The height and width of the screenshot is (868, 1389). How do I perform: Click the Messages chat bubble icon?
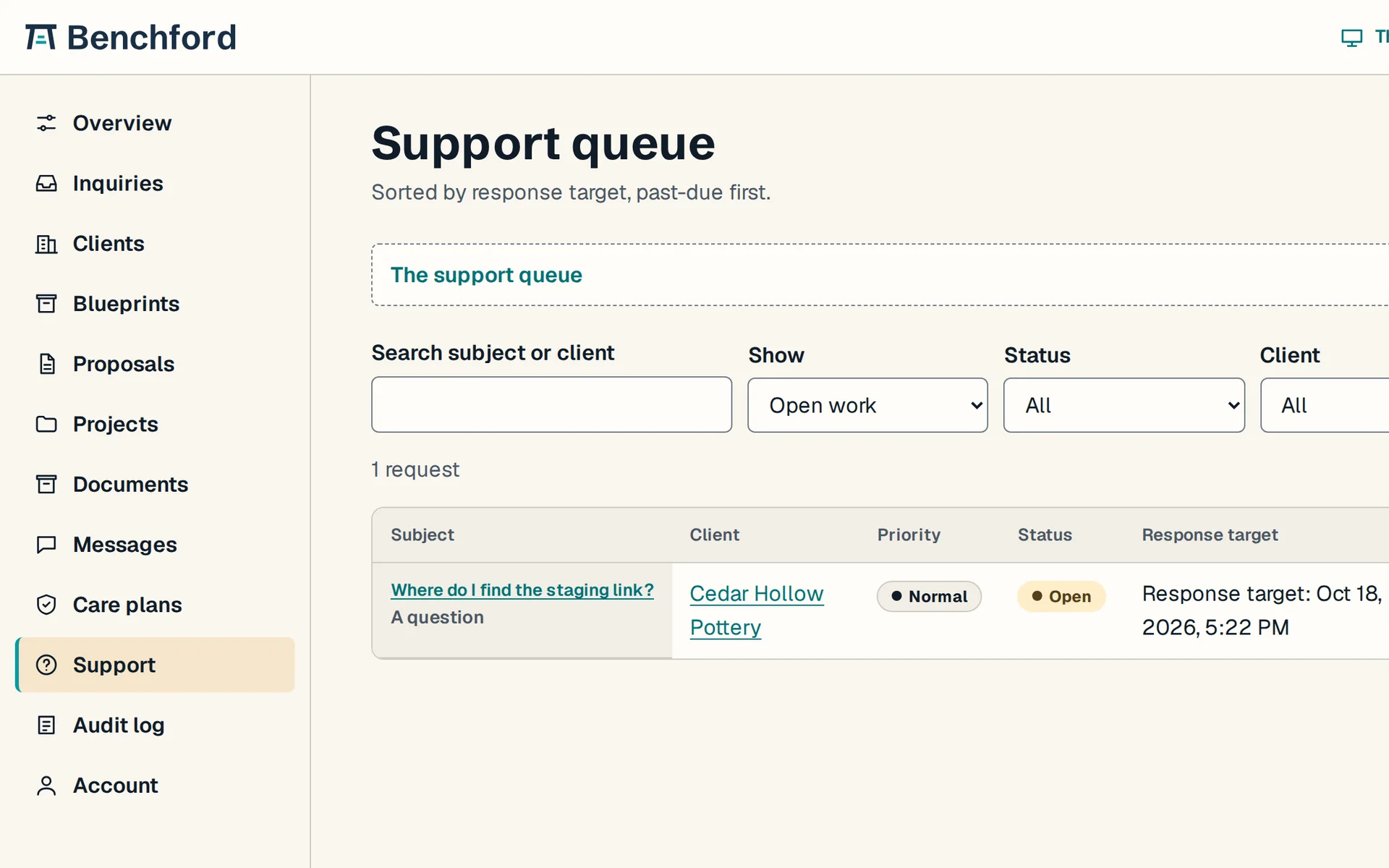point(46,545)
